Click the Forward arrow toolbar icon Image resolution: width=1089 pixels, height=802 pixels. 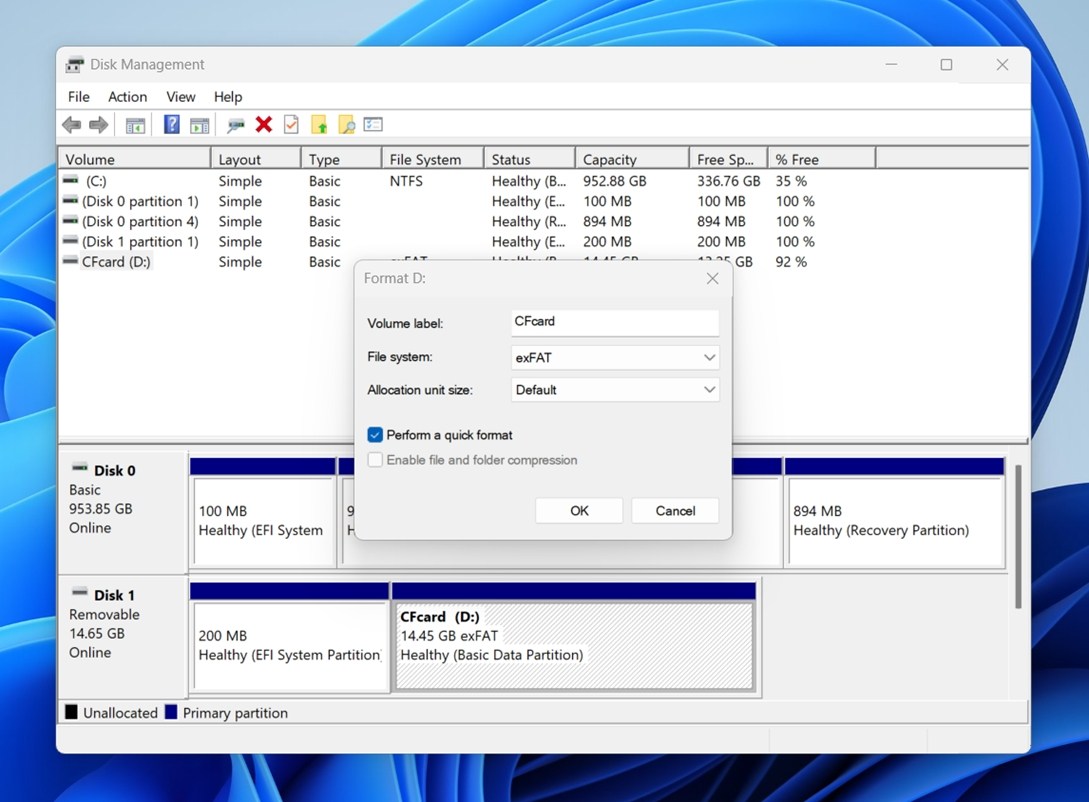click(99, 125)
